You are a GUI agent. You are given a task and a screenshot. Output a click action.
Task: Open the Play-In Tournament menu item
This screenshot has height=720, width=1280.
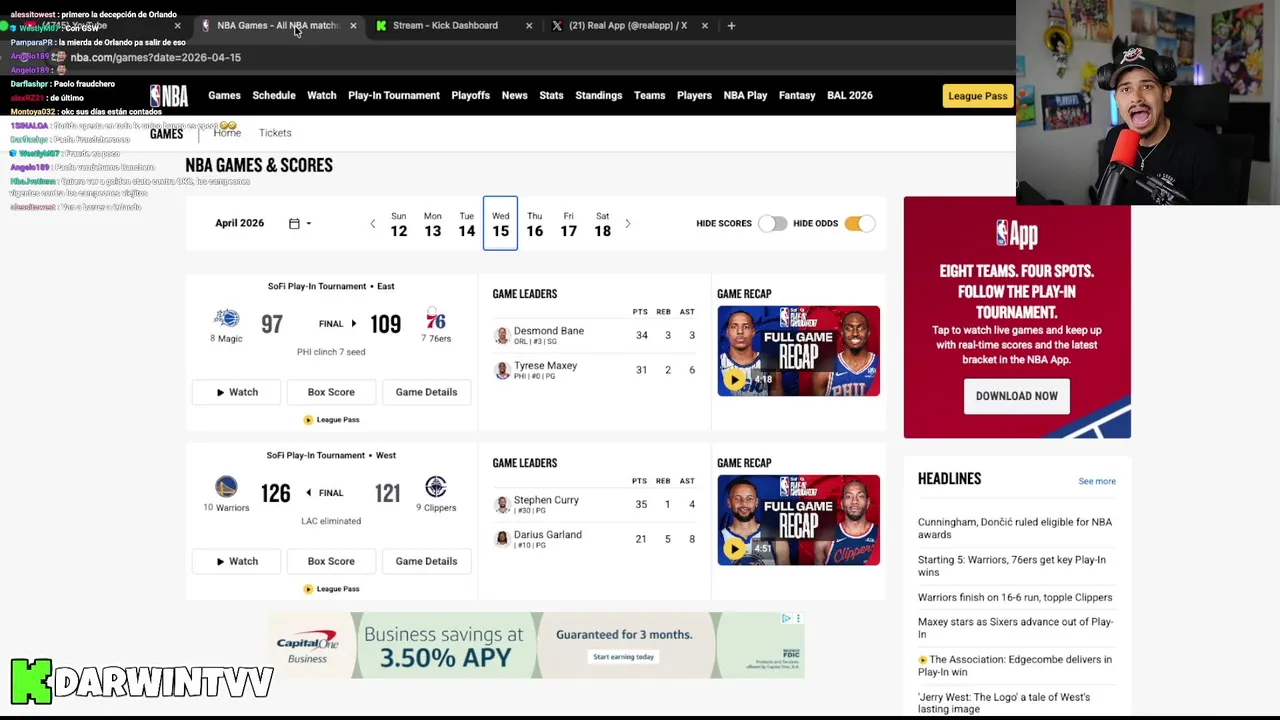point(394,96)
